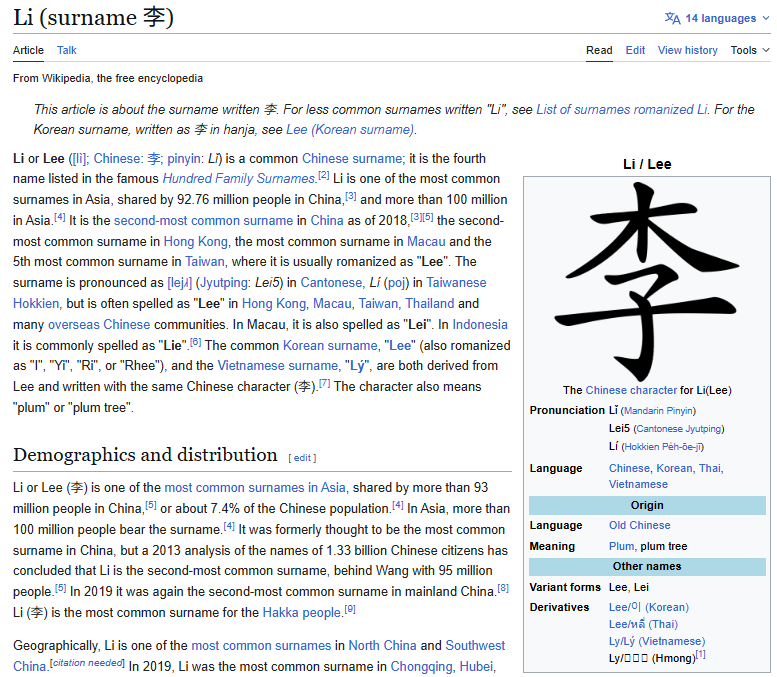The image size is (777, 677).
Task: Open the China link before 'as of 2018'
Action: click(x=327, y=221)
